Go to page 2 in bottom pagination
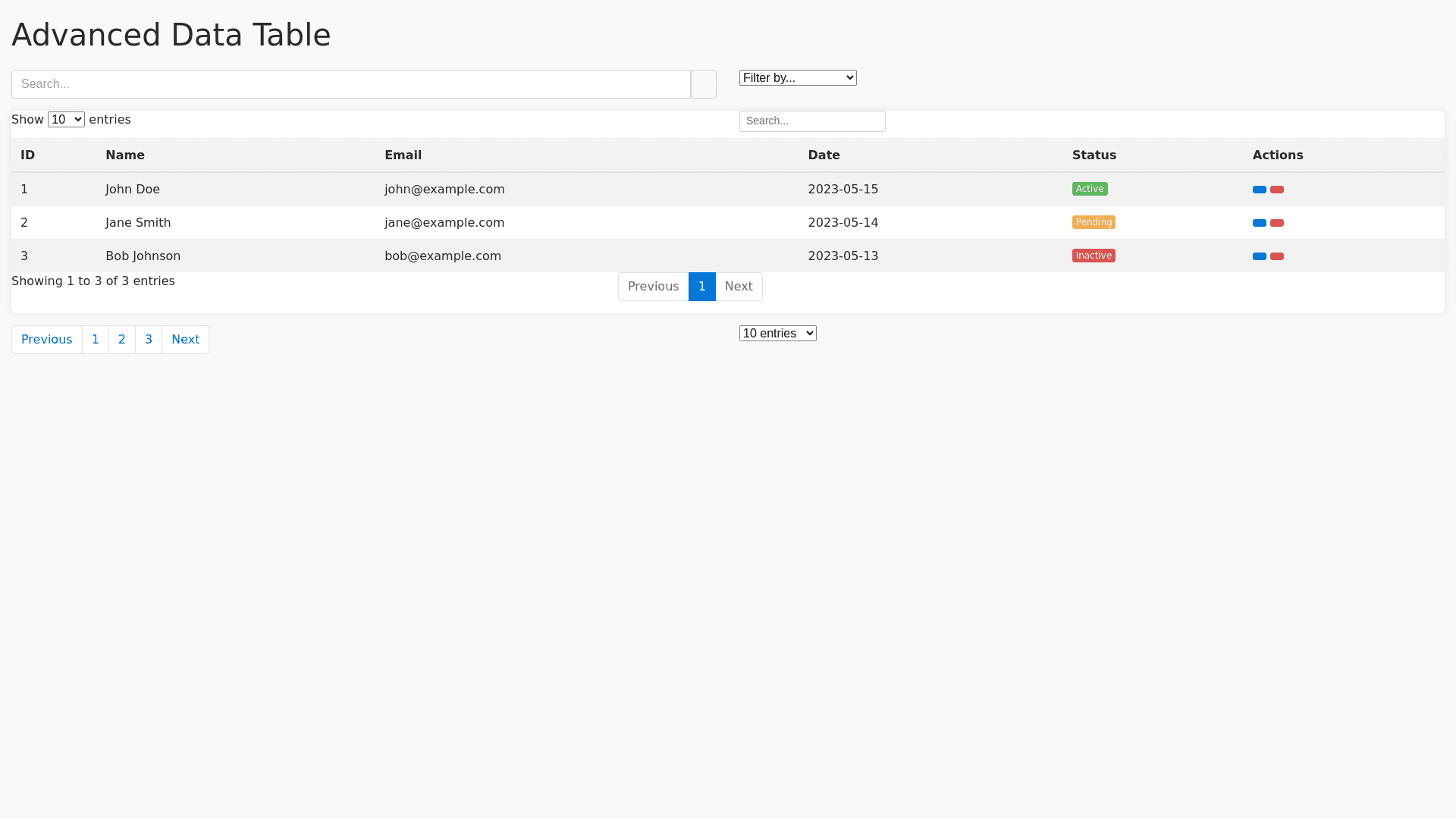1456x819 pixels. [x=121, y=340]
